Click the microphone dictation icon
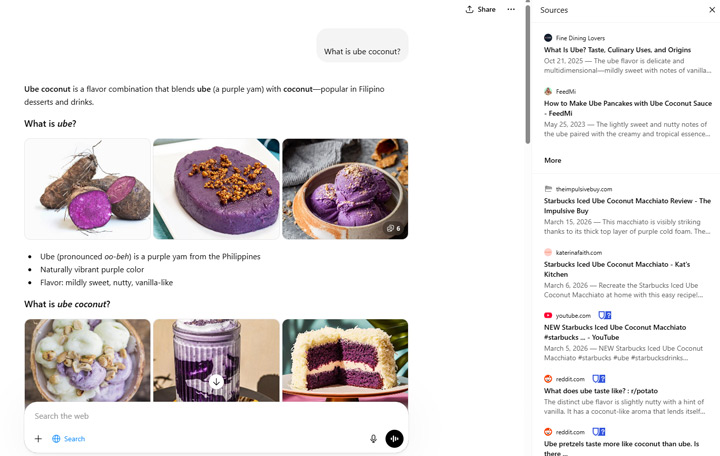The width and height of the screenshot is (720, 456). point(373,438)
